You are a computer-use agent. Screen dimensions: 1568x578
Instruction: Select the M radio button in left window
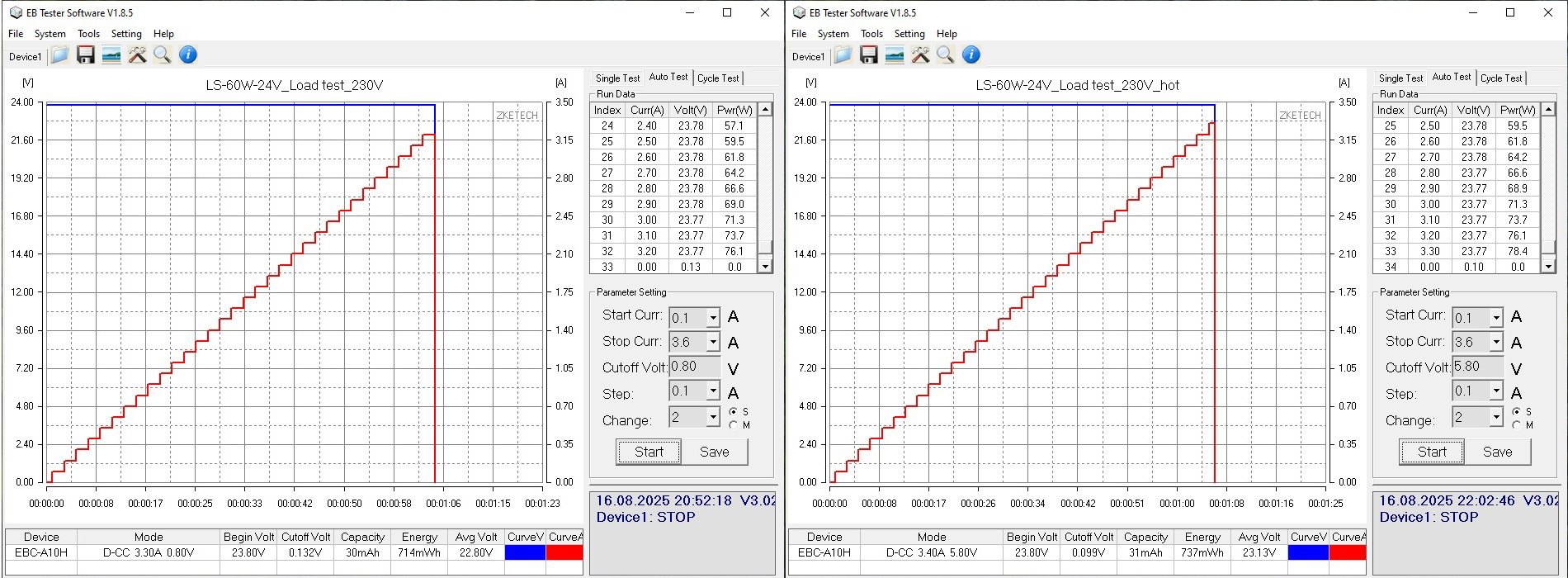point(734,425)
